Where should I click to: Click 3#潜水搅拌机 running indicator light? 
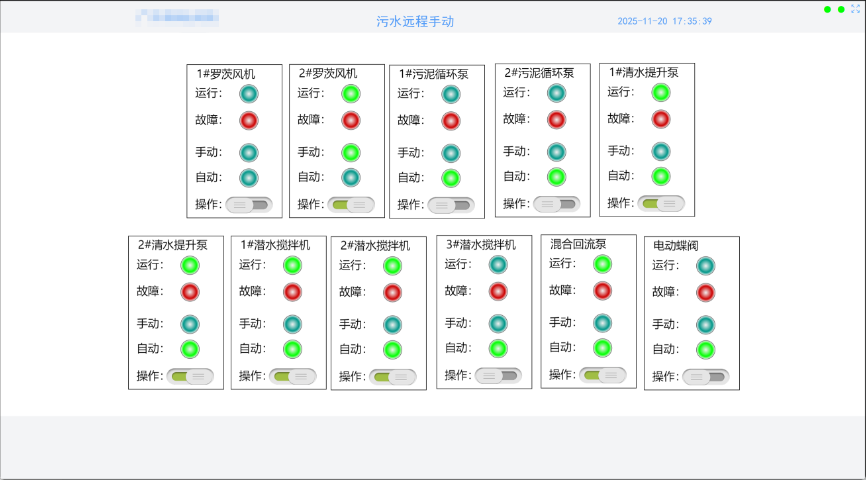498,265
